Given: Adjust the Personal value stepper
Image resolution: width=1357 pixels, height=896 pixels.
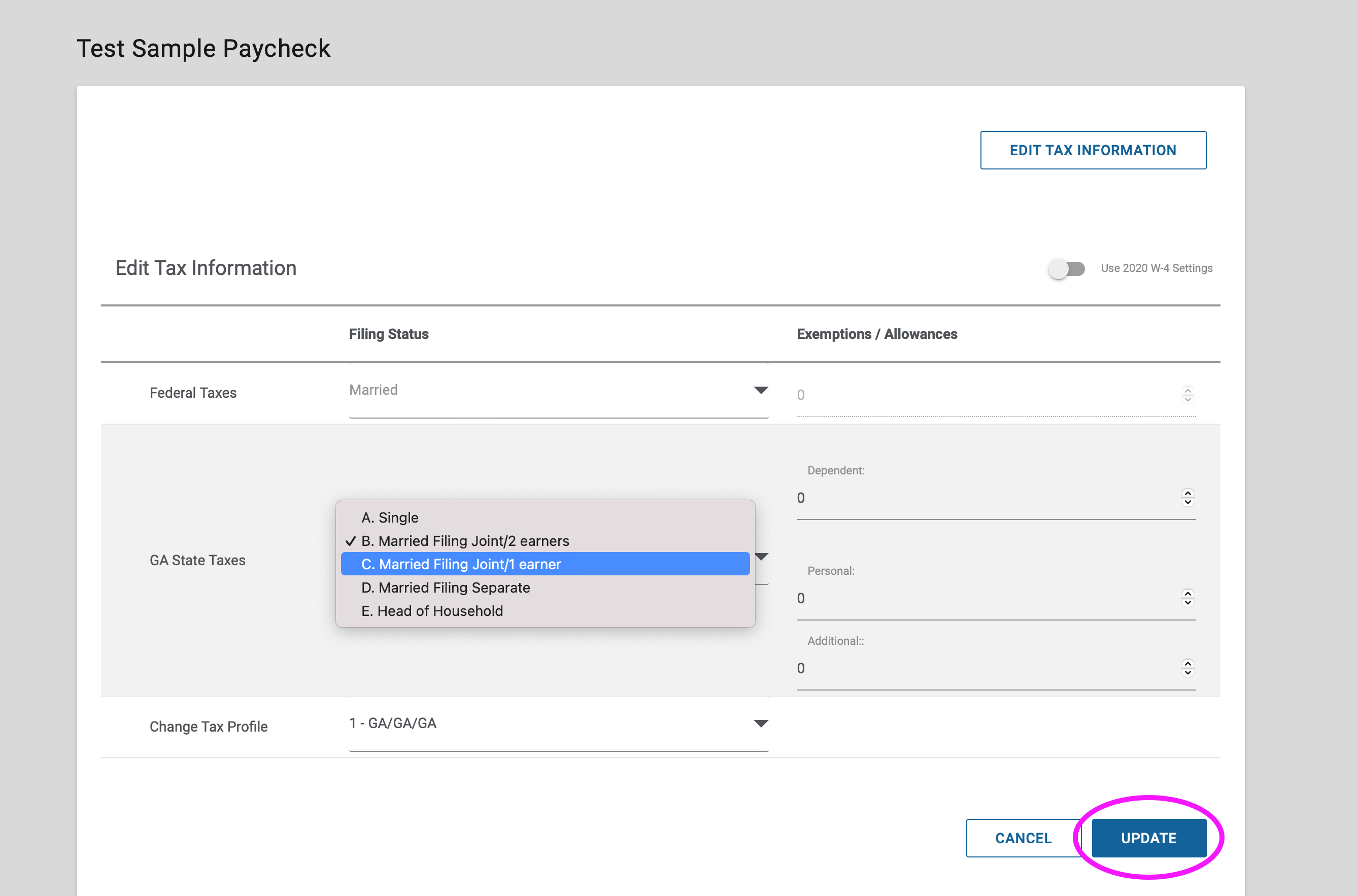Looking at the screenshot, I should coord(1187,598).
